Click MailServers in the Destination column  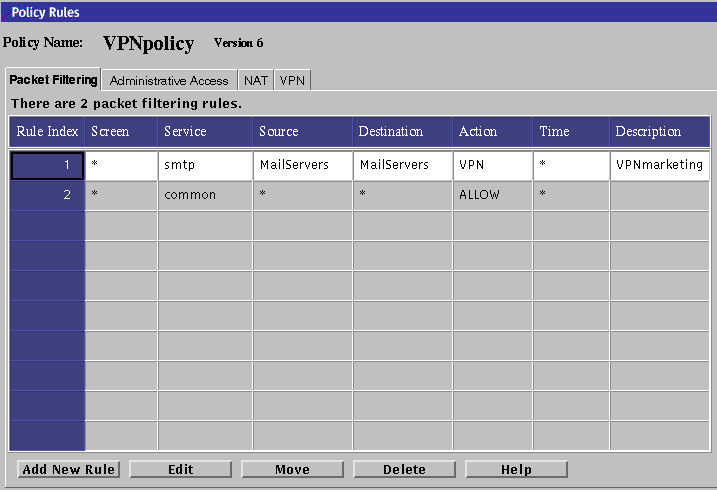[403, 165]
